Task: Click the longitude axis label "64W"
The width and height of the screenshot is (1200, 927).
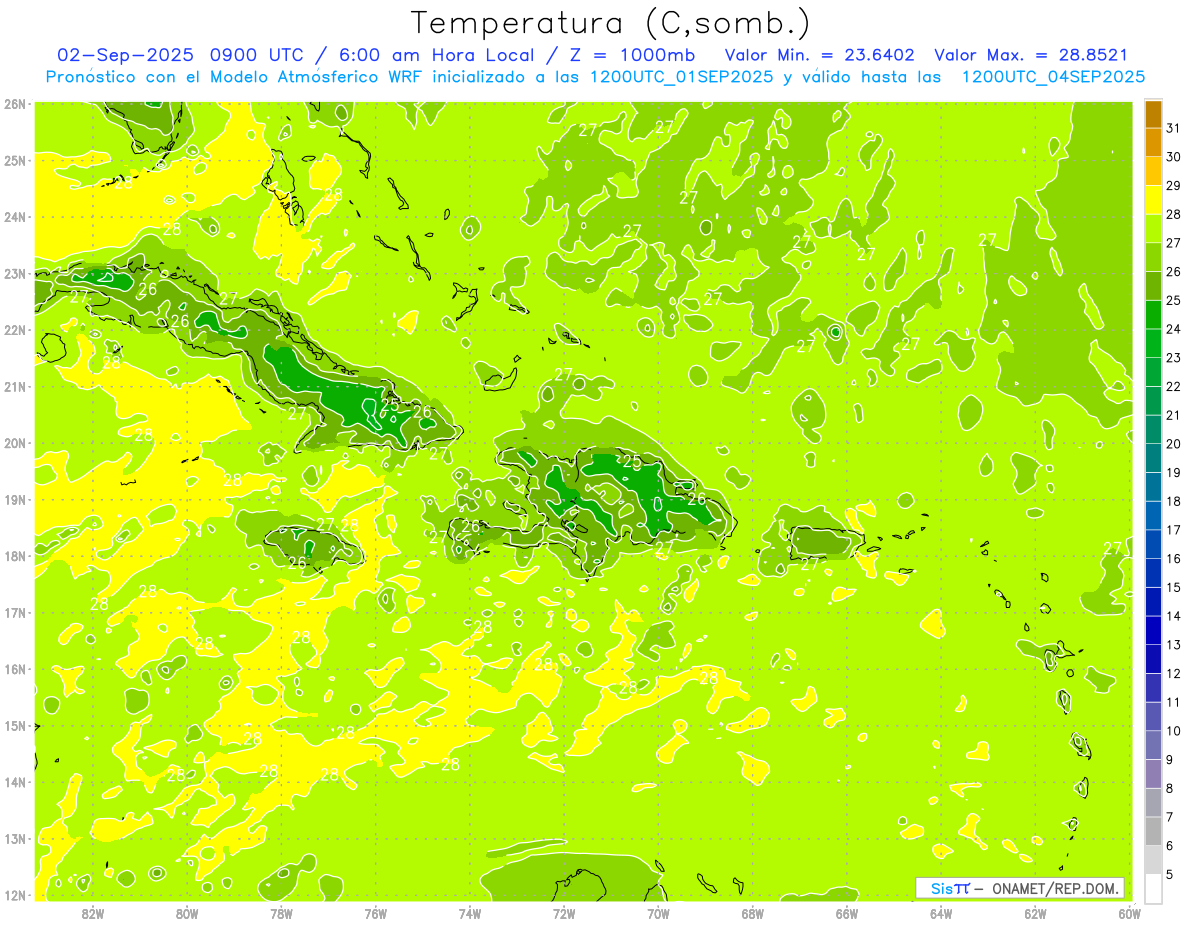Action: 941,913
